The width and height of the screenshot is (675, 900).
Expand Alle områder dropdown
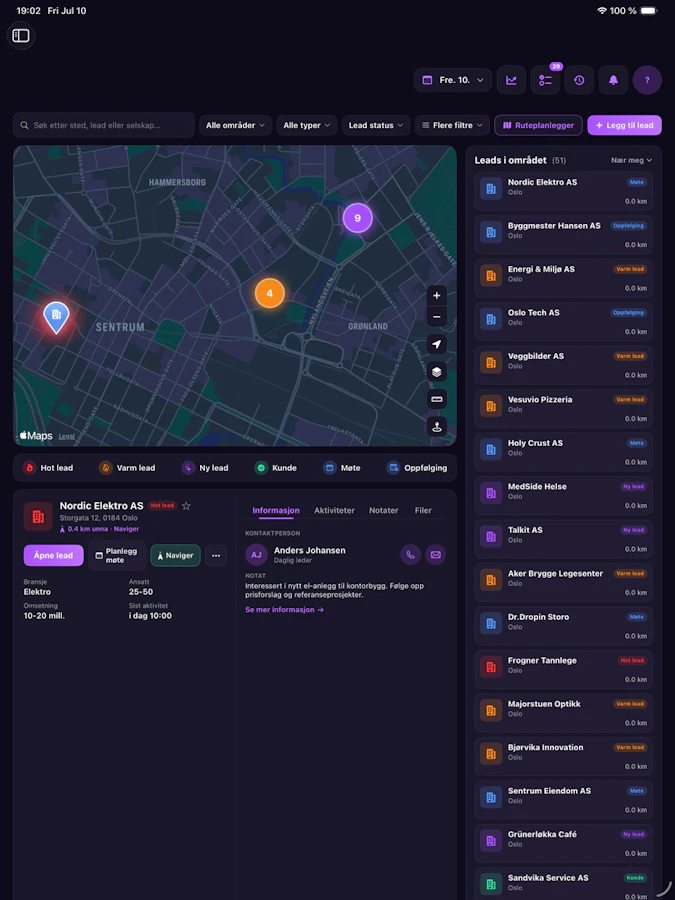[x=235, y=125]
